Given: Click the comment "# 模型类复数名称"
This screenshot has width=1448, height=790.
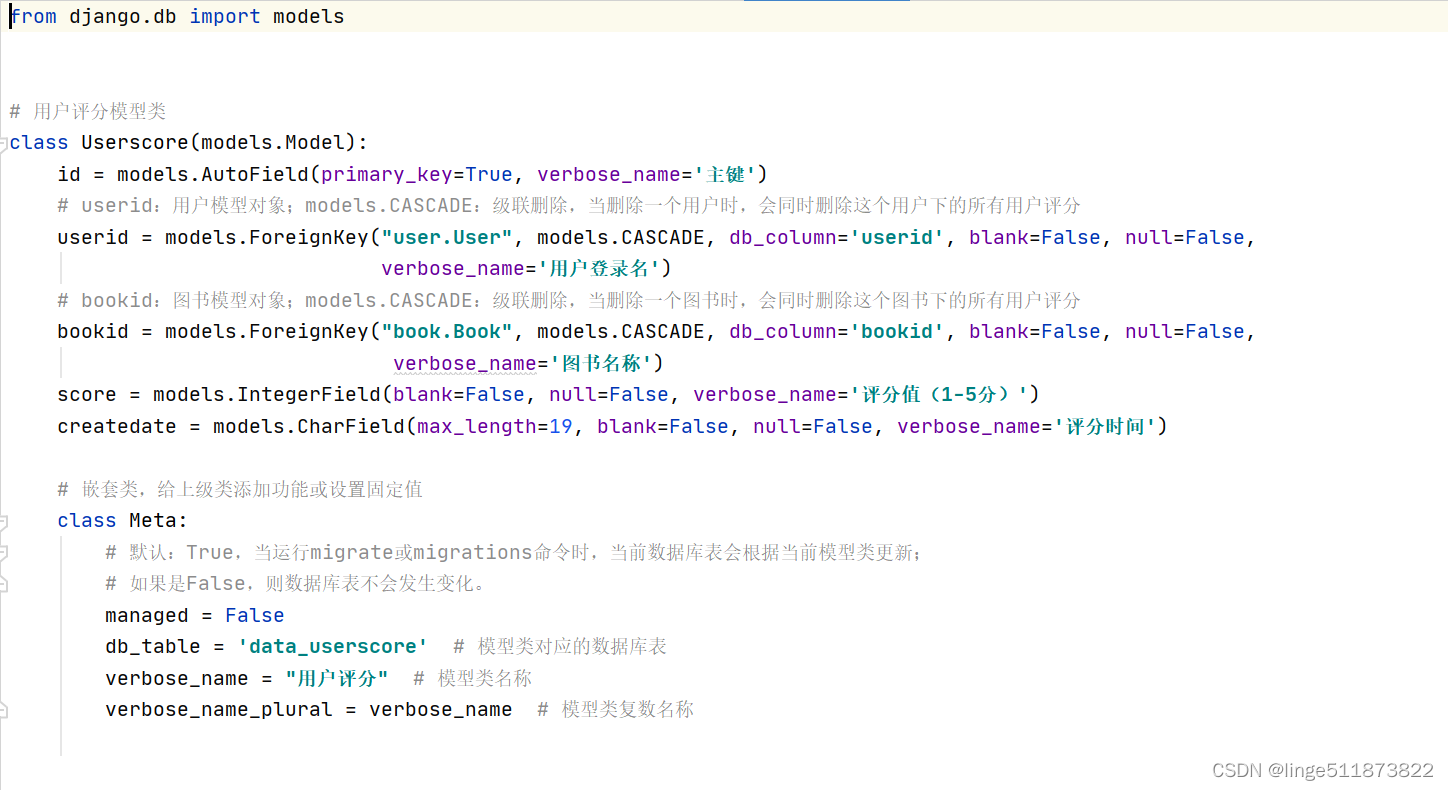Looking at the screenshot, I should tap(616, 709).
